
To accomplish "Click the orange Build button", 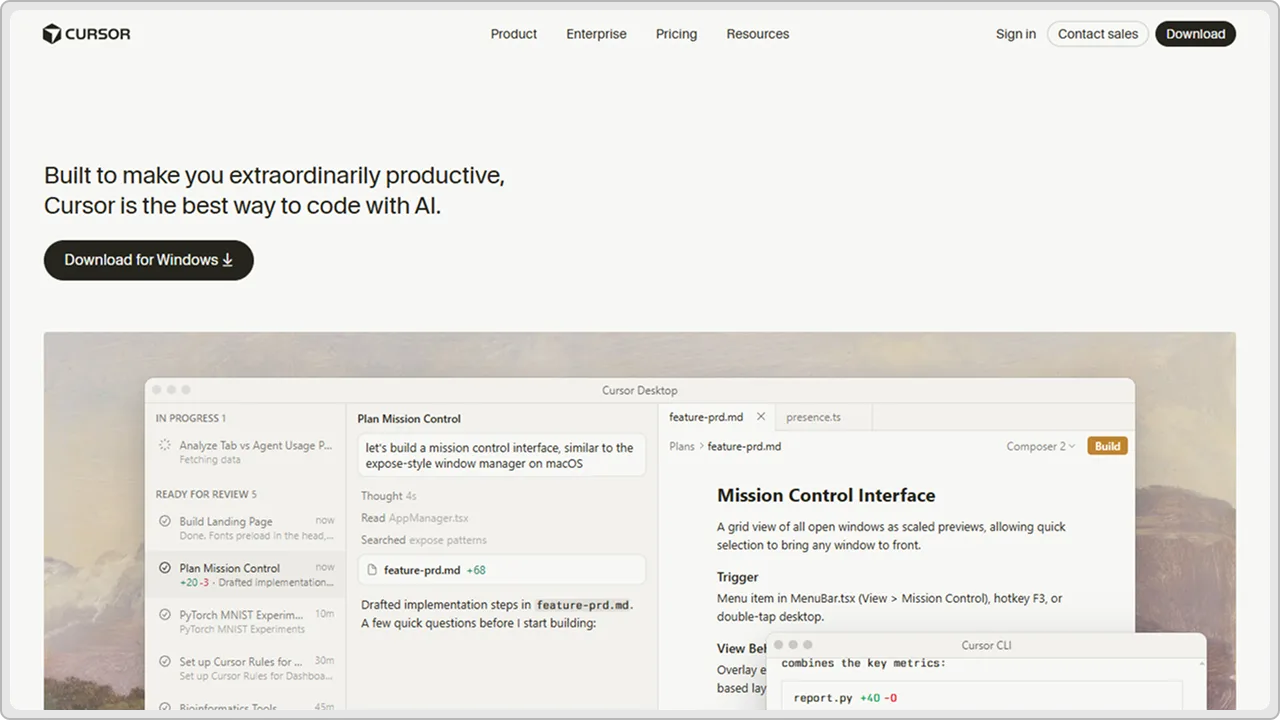I will tap(1107, 446).
